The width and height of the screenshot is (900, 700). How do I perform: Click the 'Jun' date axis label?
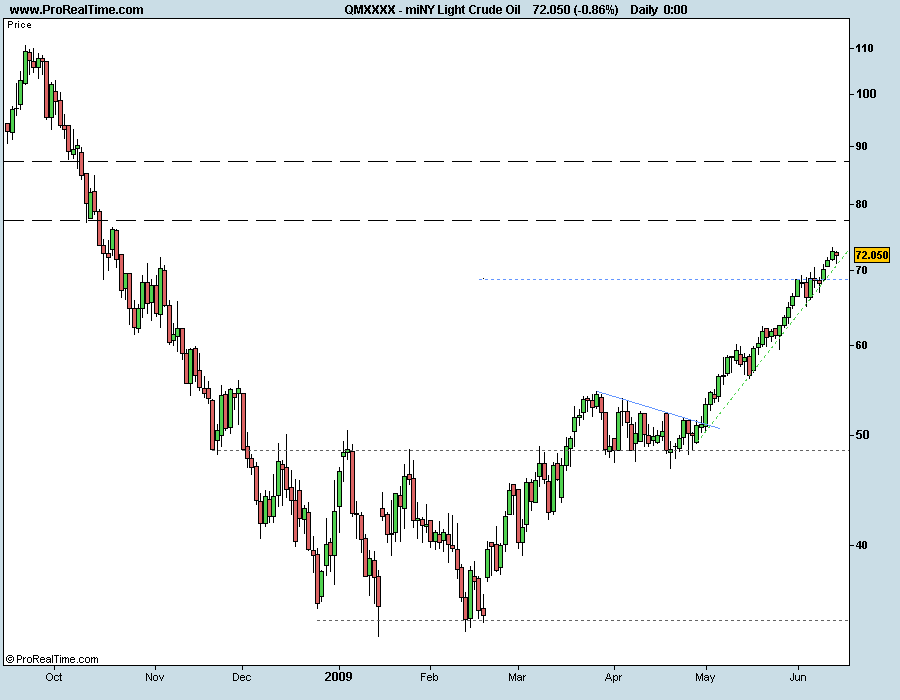(x=798, y=677)
